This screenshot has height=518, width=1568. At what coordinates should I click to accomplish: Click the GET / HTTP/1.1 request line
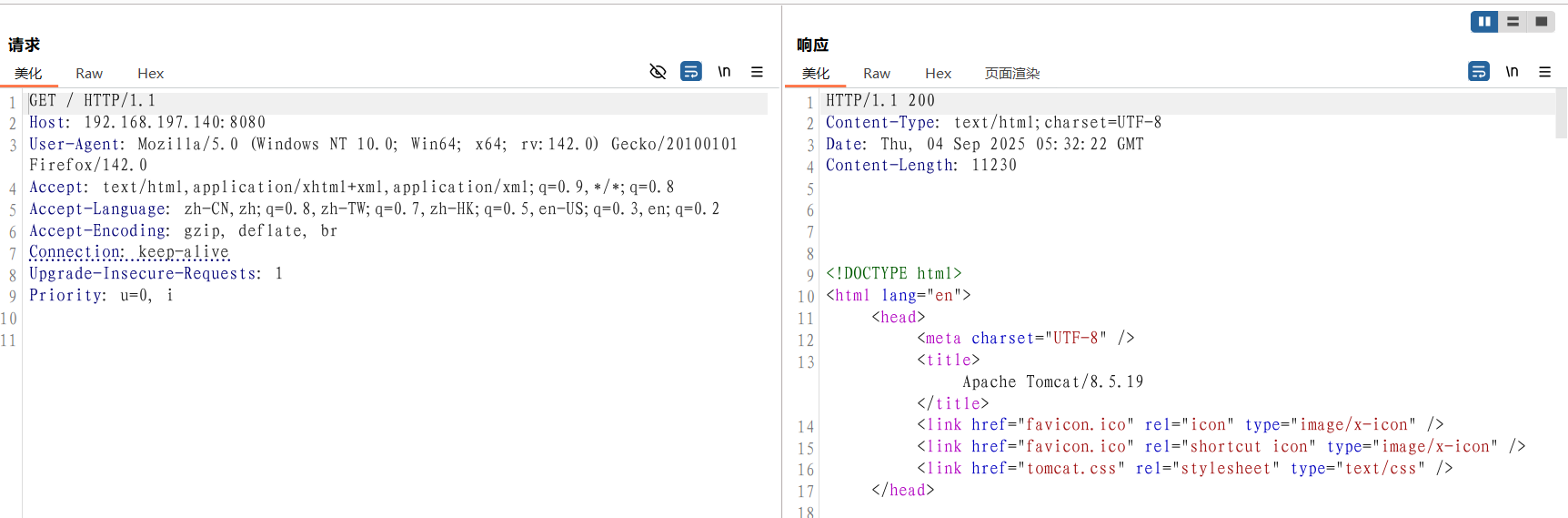92,101
